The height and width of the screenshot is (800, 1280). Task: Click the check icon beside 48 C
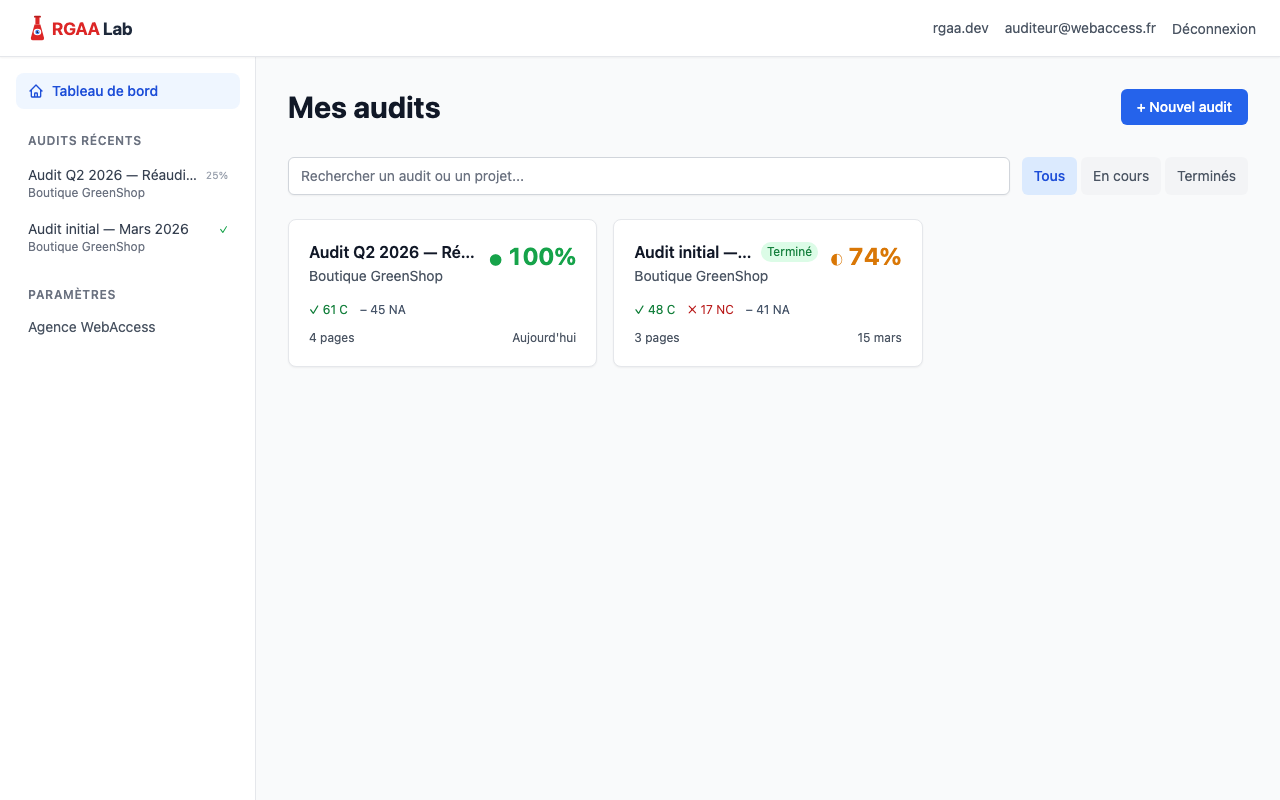[x=640, y=309]
